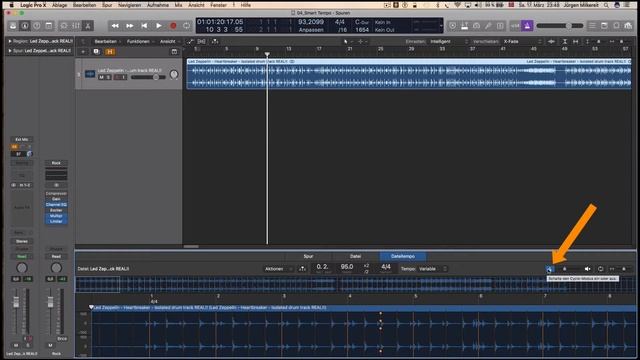This screenshot has height=360, width=640.
Task: Switch to the Spur editor tab
Action: click(308, 256)
